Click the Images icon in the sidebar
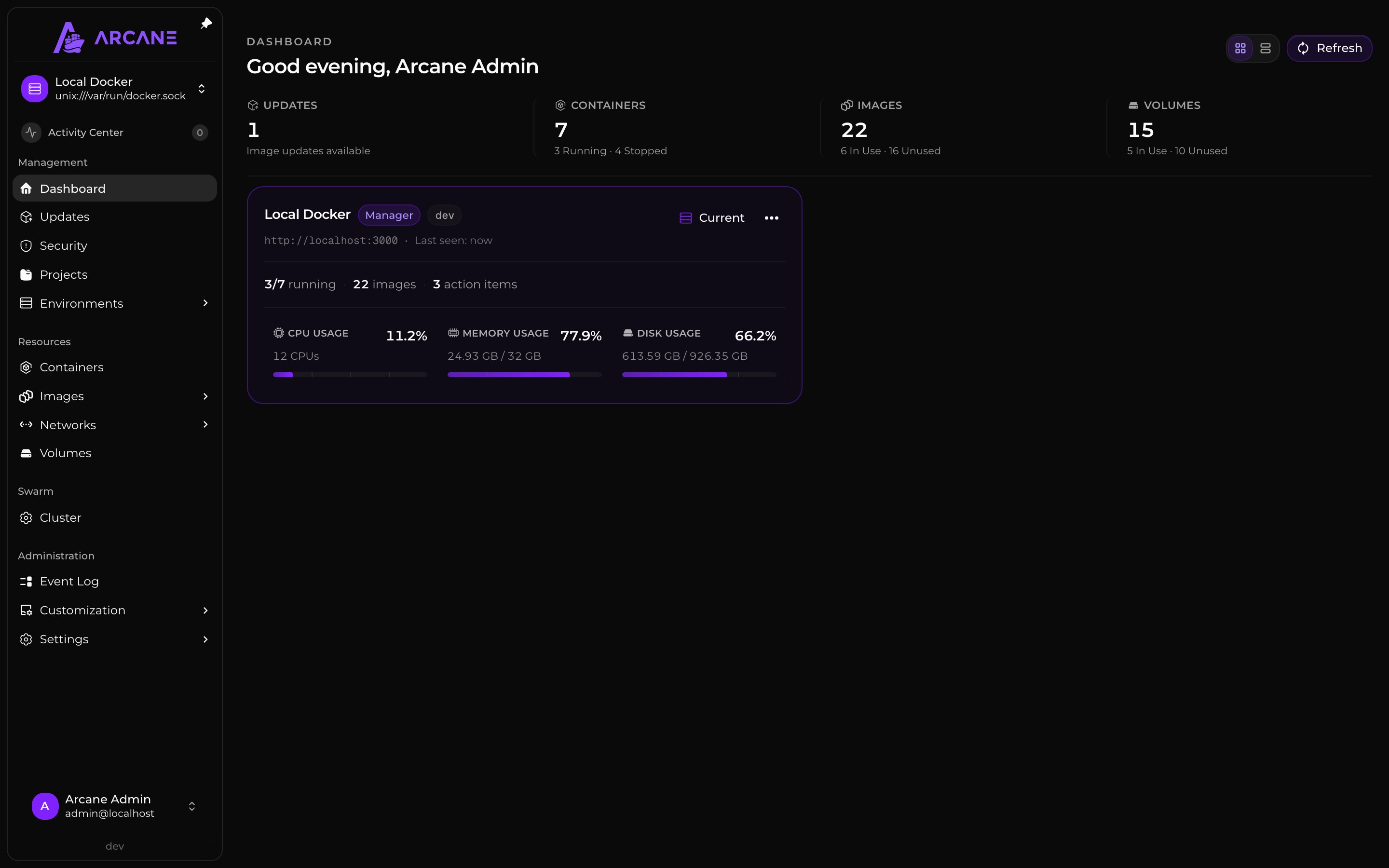Screen dimensions: 1389x868 [x=26, y=396]
